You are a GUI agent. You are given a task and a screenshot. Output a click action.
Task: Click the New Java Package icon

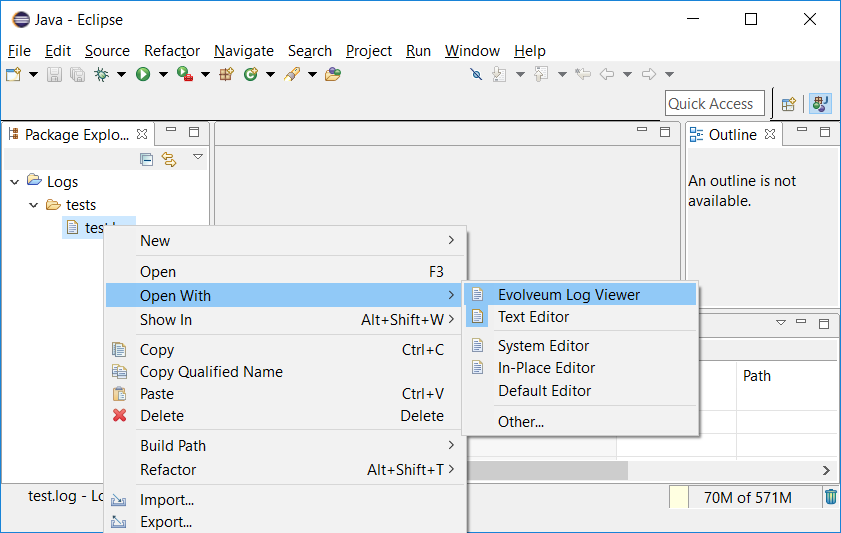click(226, 74)
